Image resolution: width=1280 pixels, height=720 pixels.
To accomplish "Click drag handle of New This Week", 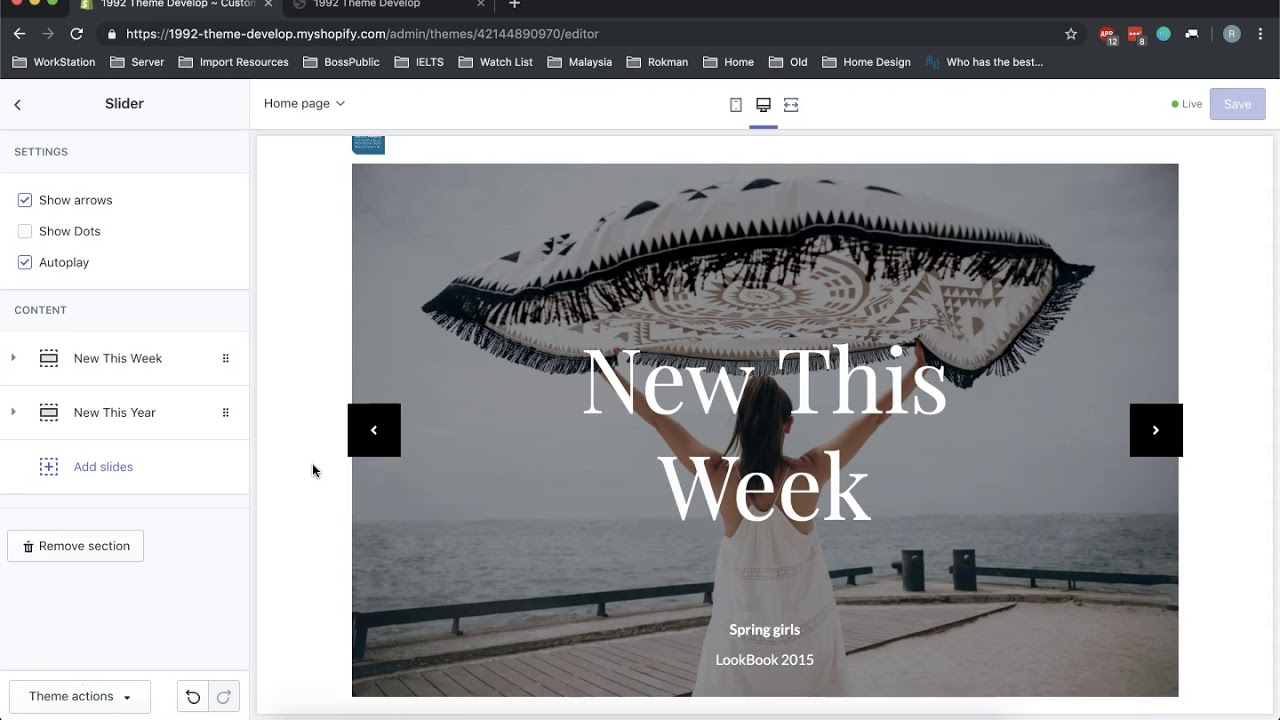I will point(226,358).
